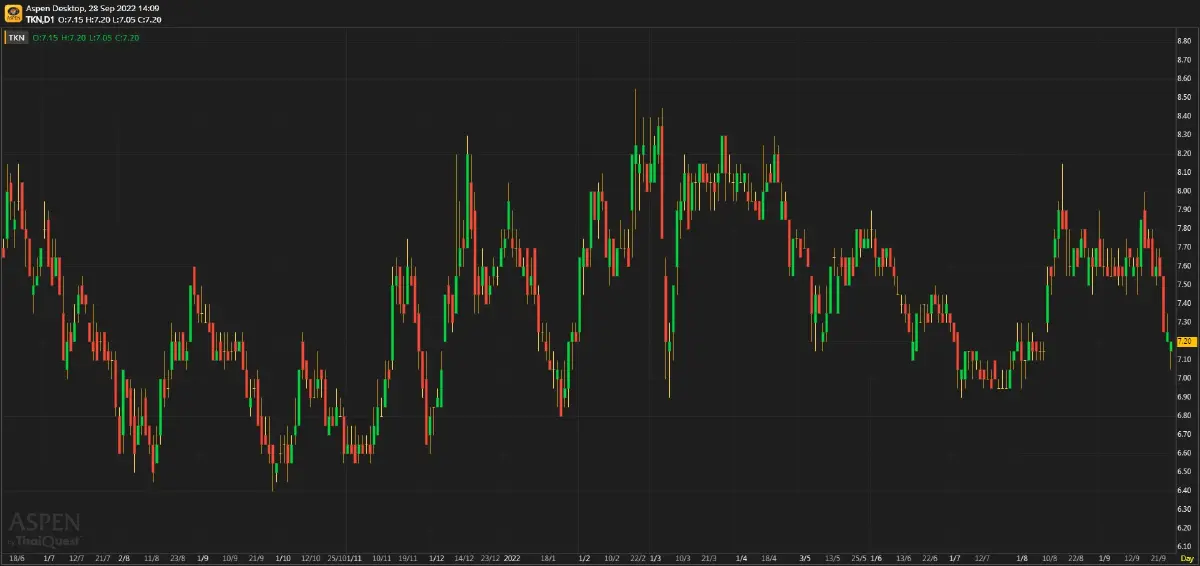1200x566 pixels.
Task: Click the 8.00 price level on axis
Action: (1184, 191)
